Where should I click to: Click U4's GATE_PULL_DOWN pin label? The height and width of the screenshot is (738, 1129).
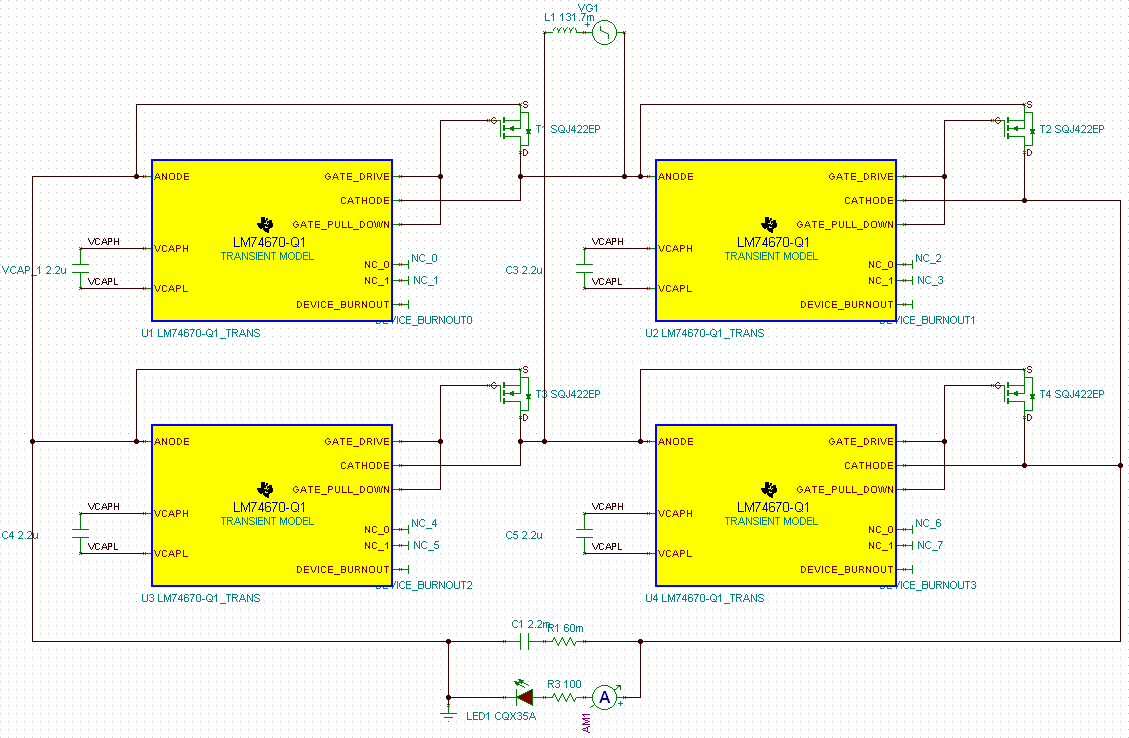click(845, 490)
